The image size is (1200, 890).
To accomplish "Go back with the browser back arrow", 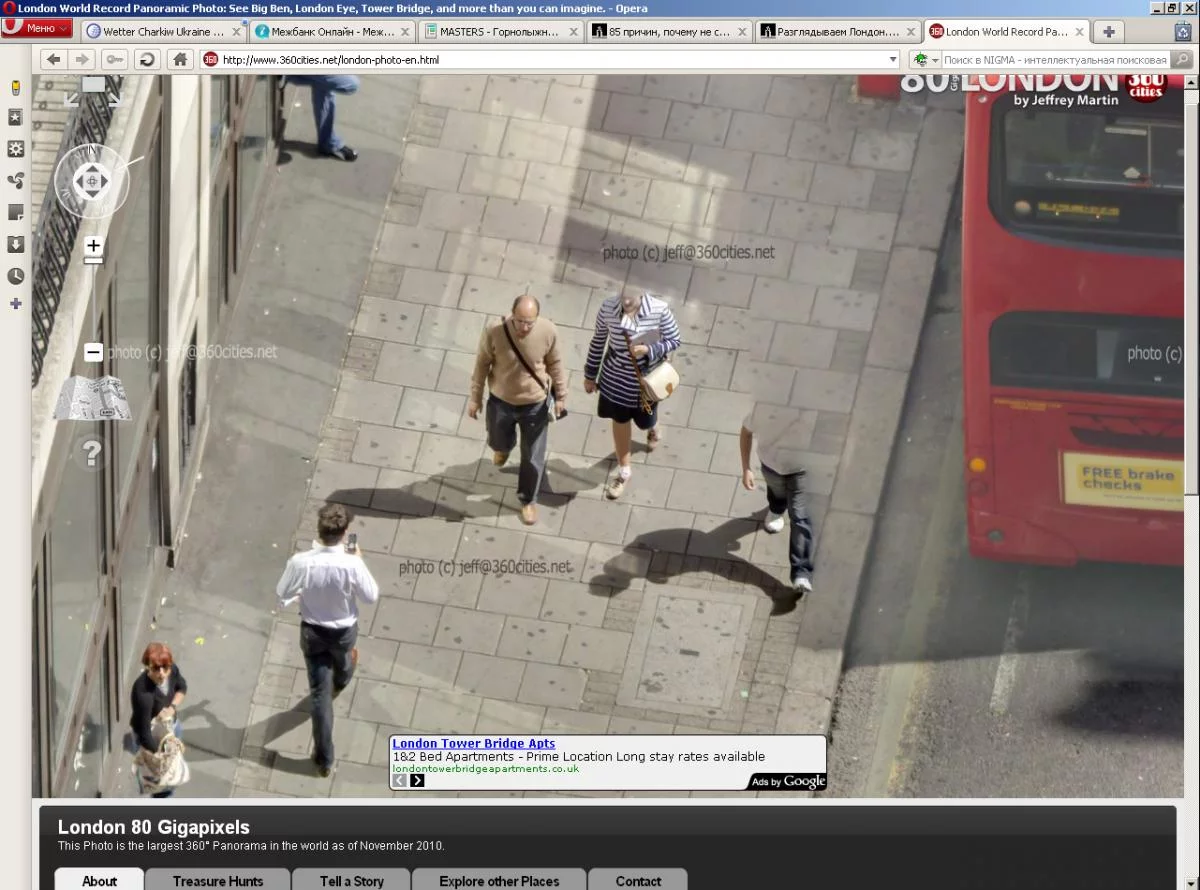I will tap(54, 59).
